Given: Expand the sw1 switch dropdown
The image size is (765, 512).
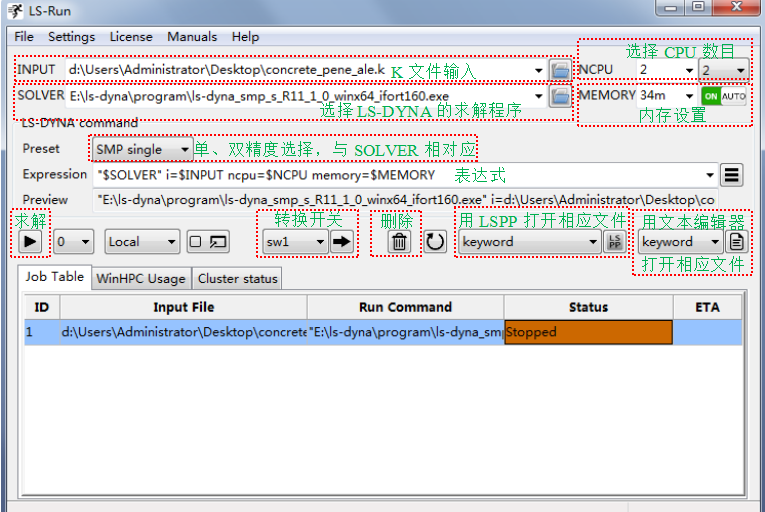Looking at the screenshot, I should point(294,241).
